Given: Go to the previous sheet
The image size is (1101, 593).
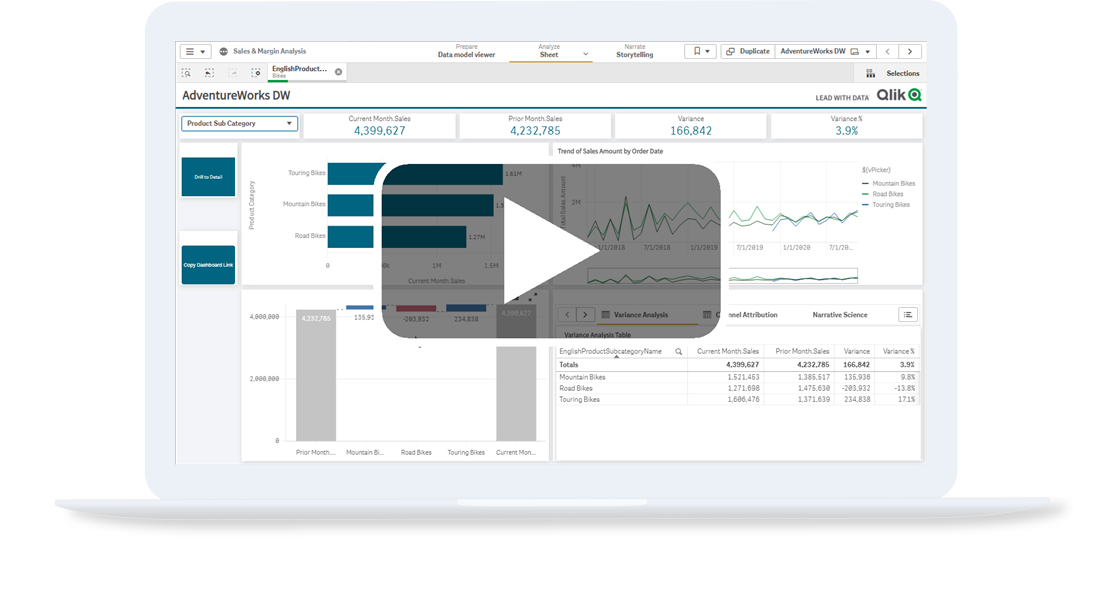Looking at the screenshot, I should 888,51.
